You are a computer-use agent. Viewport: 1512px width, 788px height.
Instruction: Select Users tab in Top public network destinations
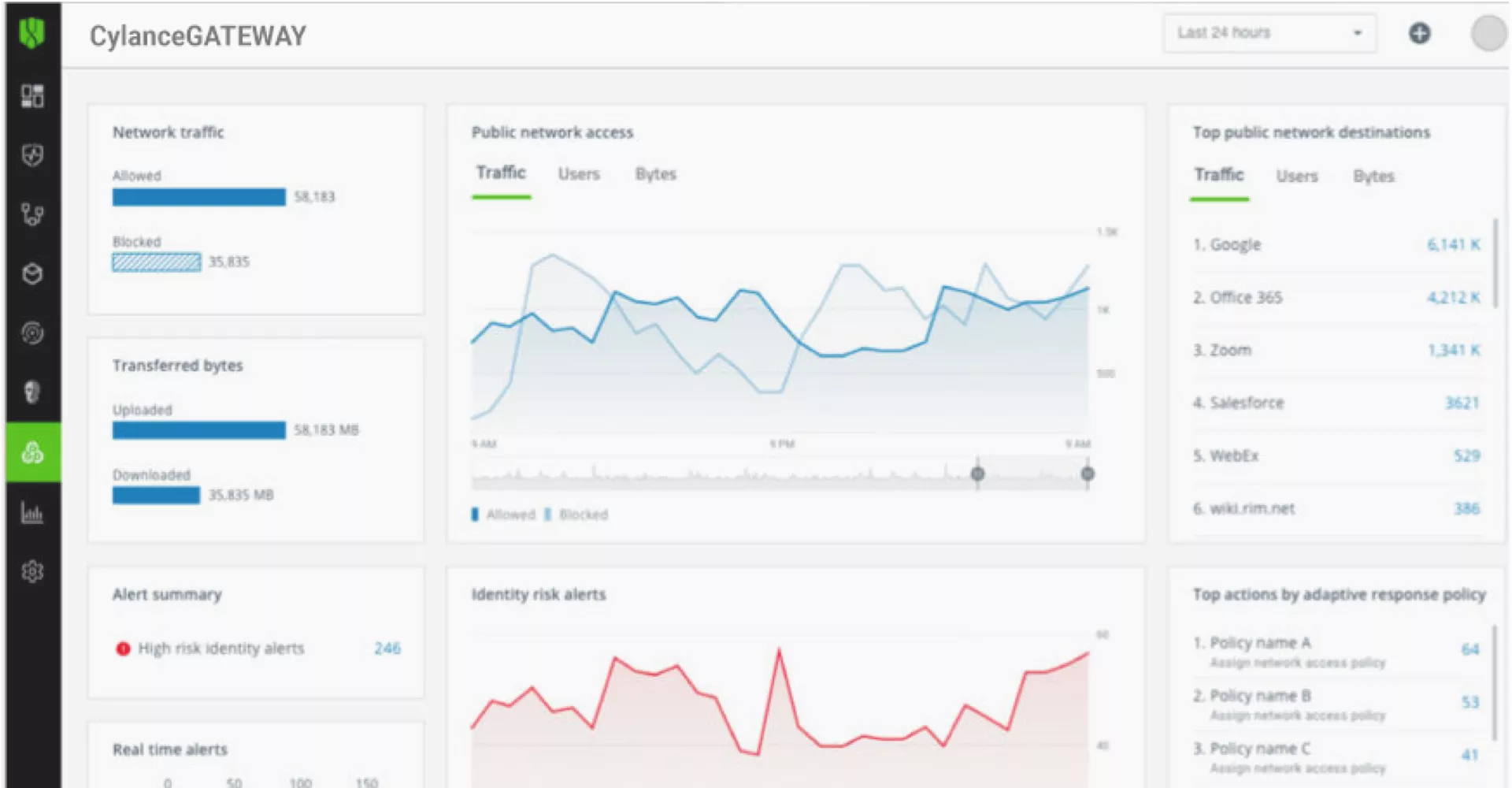1297,177
